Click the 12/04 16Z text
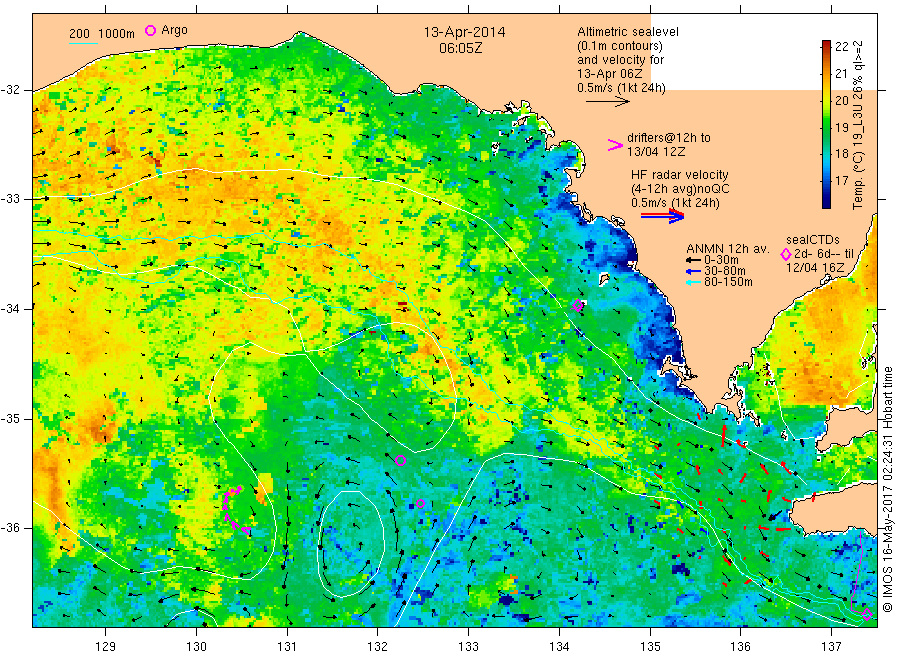This screenshot has width=900, height=660. point(815,268)
